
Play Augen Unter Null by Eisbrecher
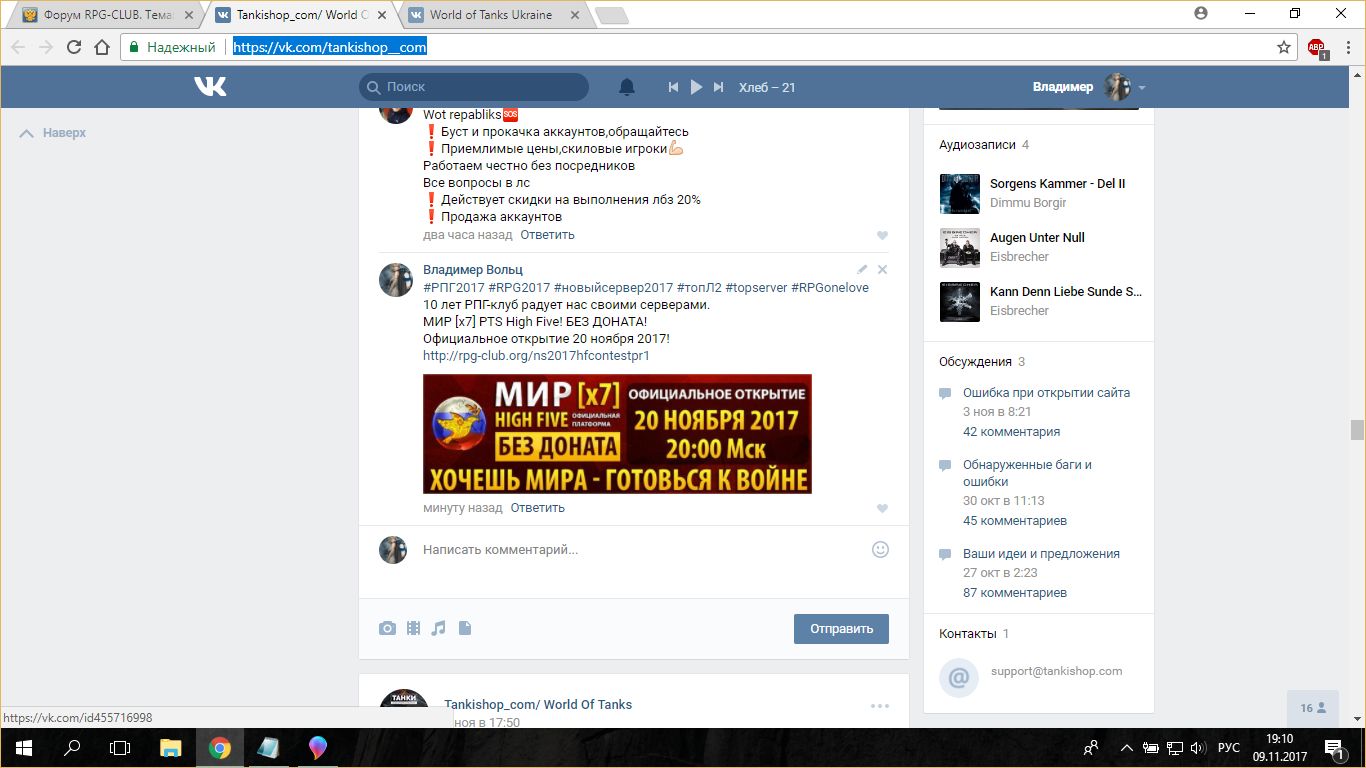click(1037, 238)
